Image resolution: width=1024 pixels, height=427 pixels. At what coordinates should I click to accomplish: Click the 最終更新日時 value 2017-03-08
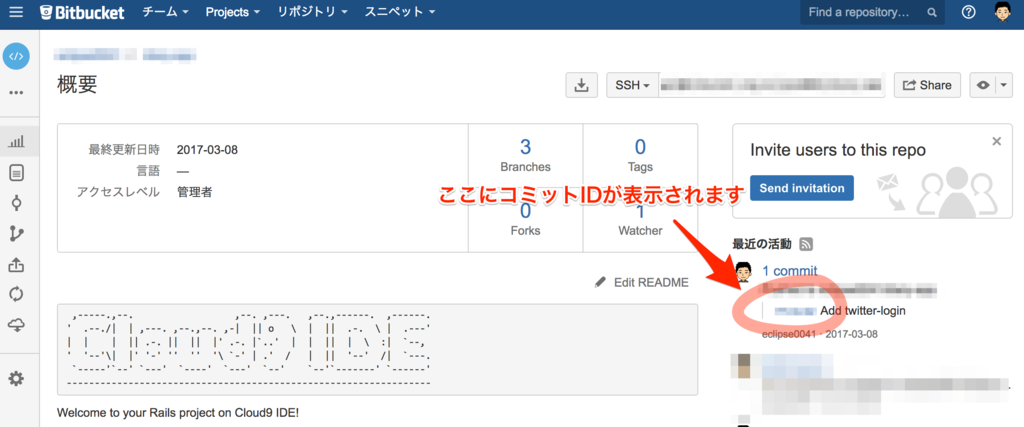207,150
